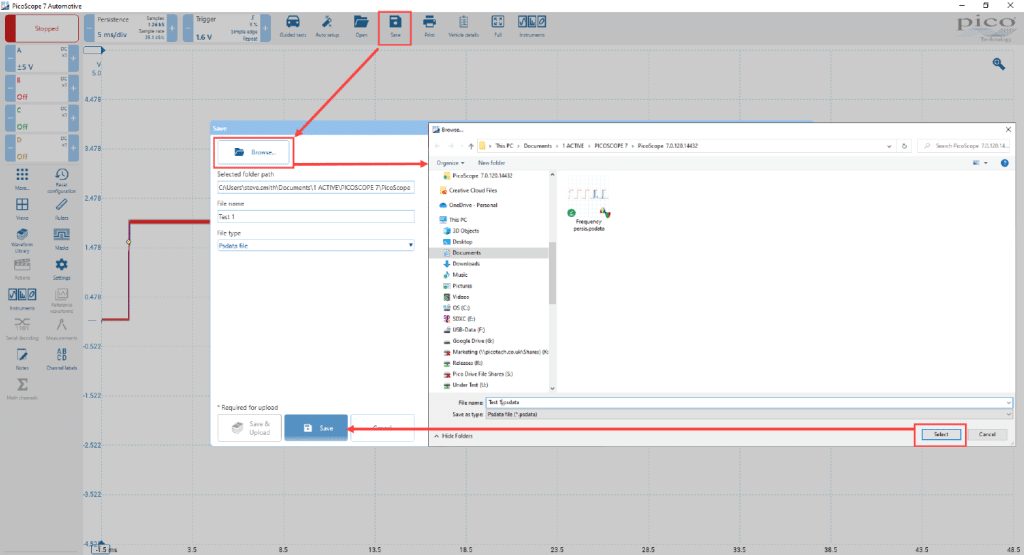Open the File type Psdata dropdown
This screenshot has height=555, width=1024.
[x=315, y=246]
